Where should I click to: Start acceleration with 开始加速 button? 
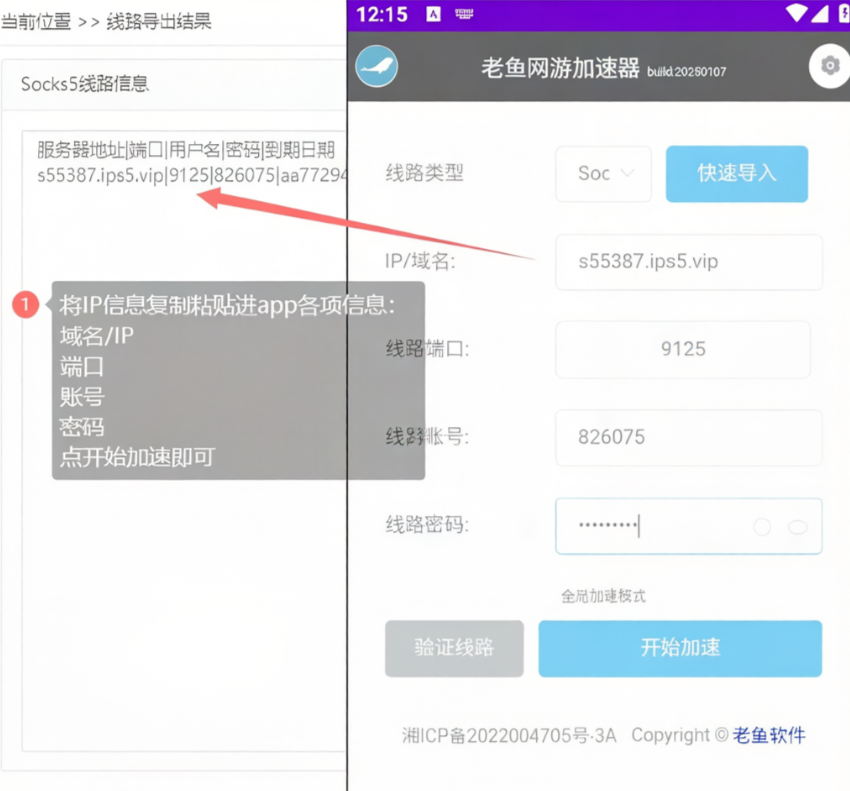pos(680,648)
